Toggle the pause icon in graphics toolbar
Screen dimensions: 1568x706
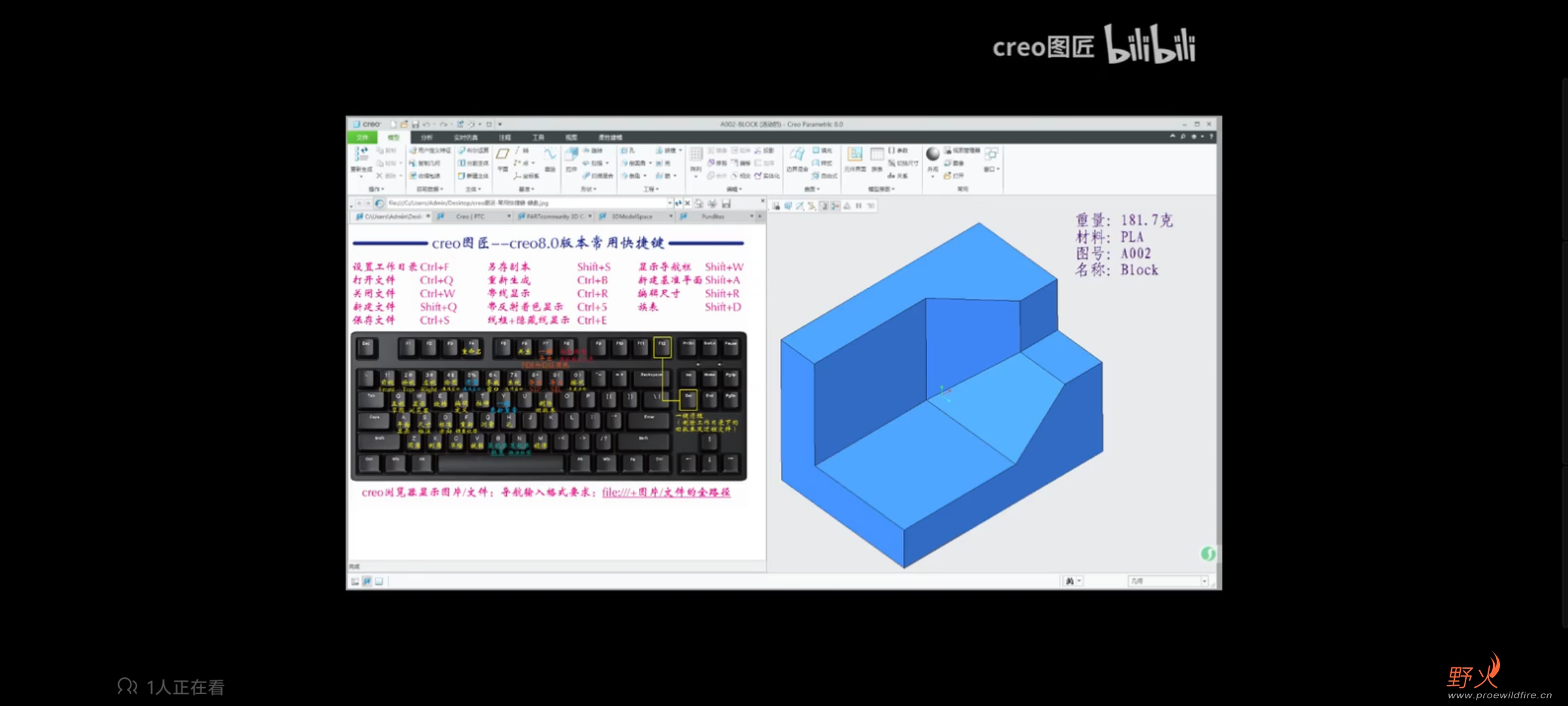click(858, 206)
